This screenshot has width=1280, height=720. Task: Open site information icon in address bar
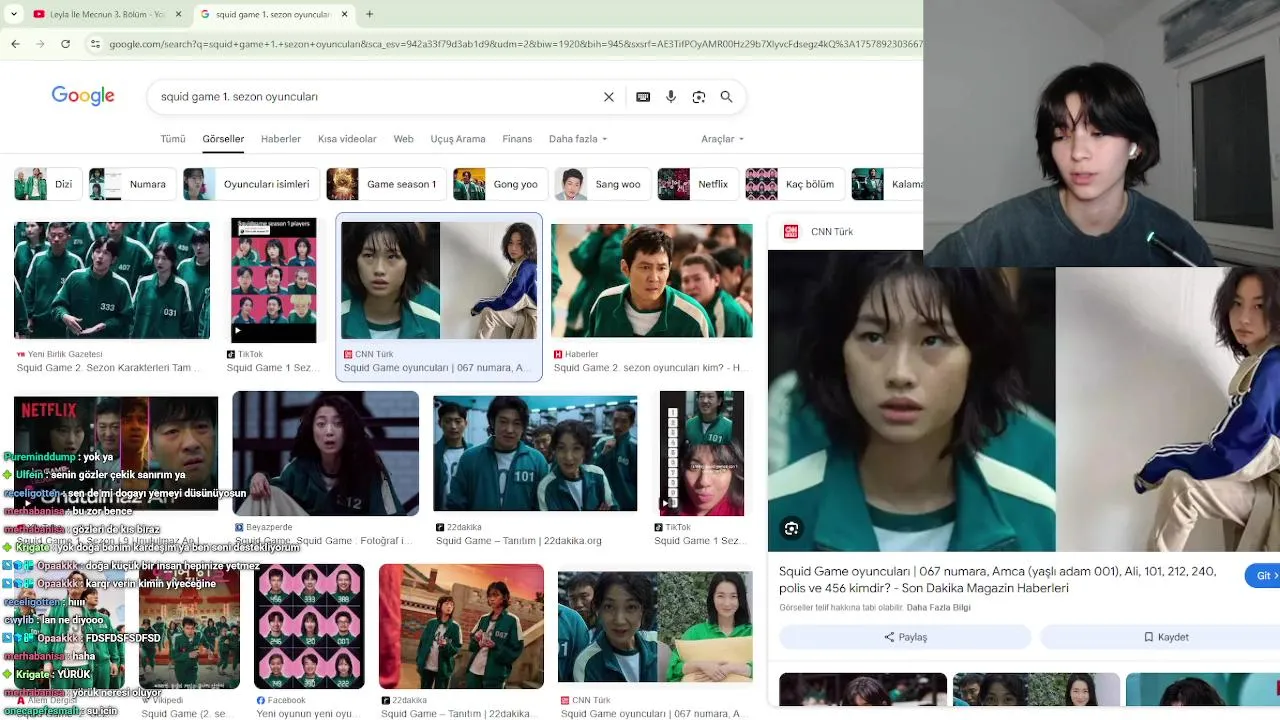coord(95,44)
